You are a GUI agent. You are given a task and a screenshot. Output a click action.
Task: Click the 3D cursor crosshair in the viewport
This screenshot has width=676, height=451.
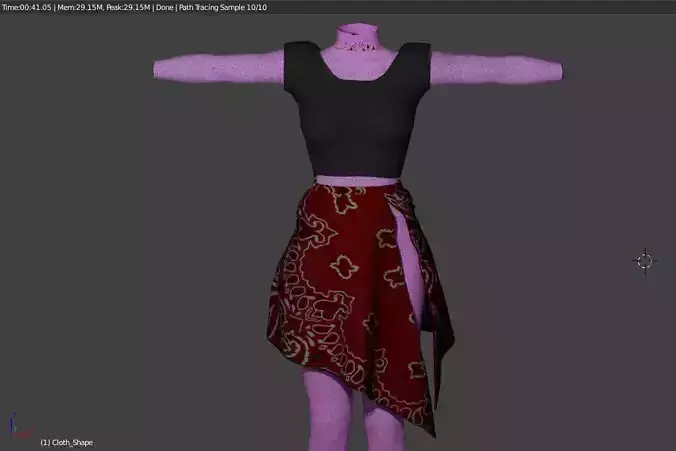coord(645,261)
